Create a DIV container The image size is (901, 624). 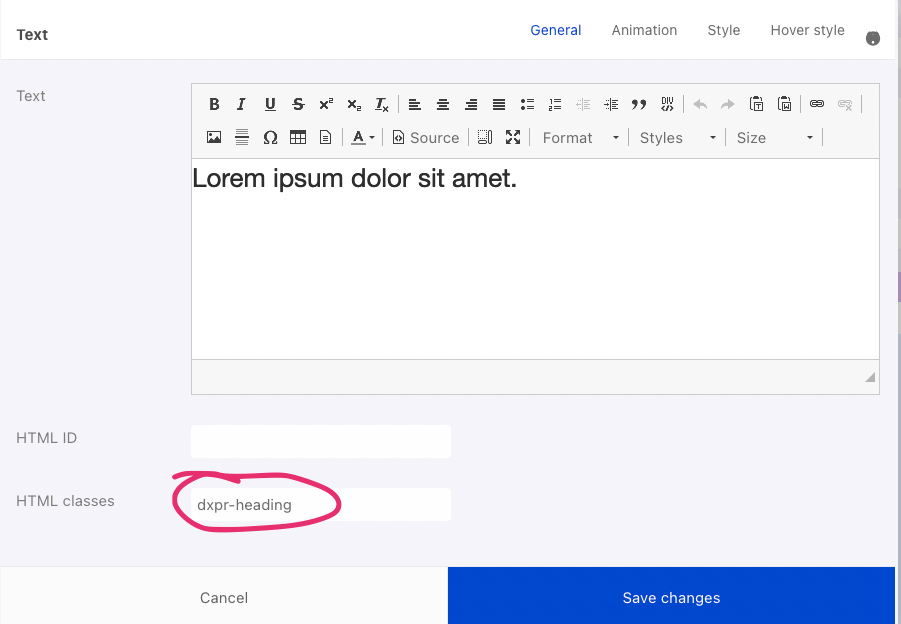(x=667, y=104)
